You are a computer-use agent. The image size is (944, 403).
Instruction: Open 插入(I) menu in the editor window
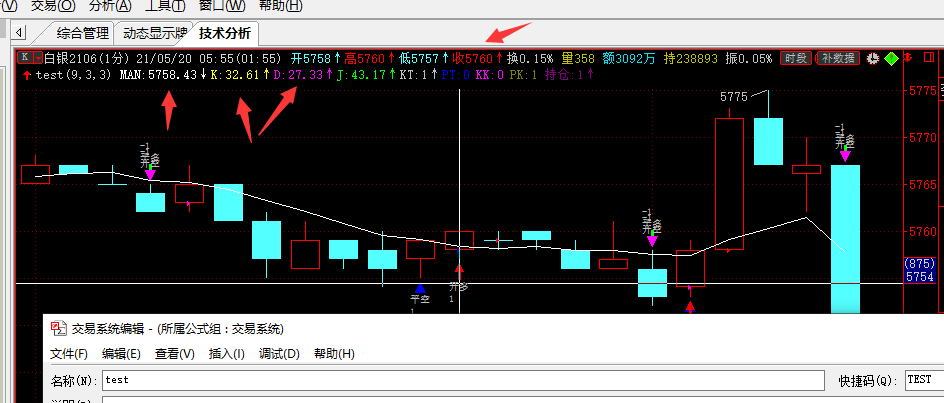pos(226,354)
